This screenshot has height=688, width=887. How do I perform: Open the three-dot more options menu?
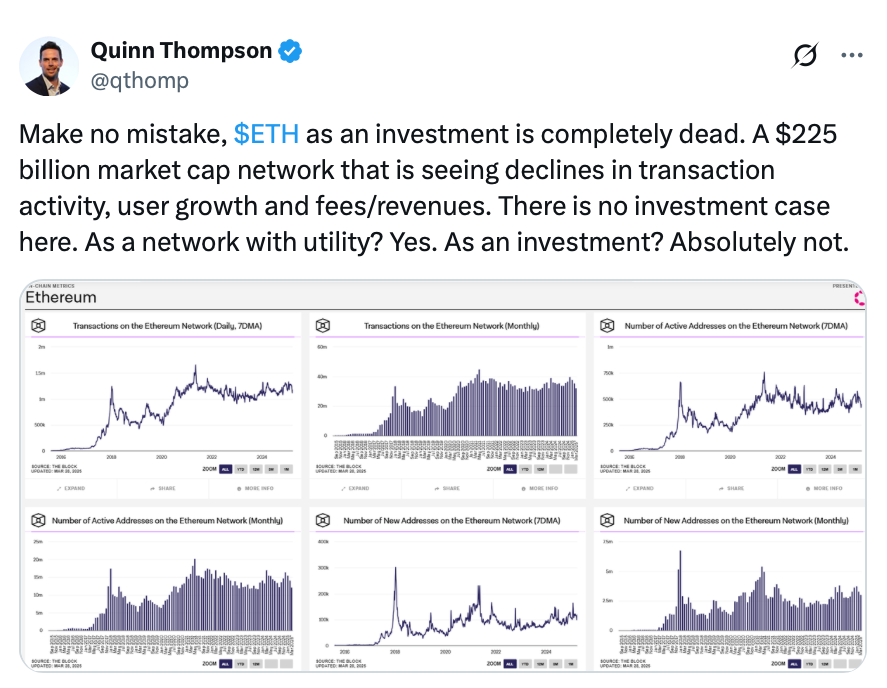click(851, 56)
